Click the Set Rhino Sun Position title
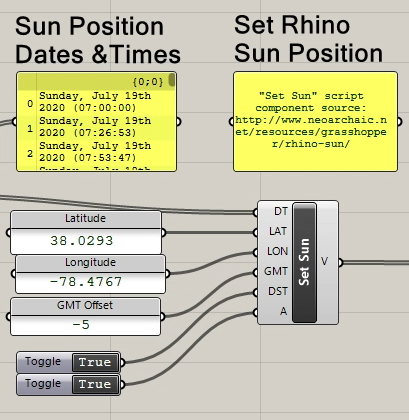 (308, 39)
